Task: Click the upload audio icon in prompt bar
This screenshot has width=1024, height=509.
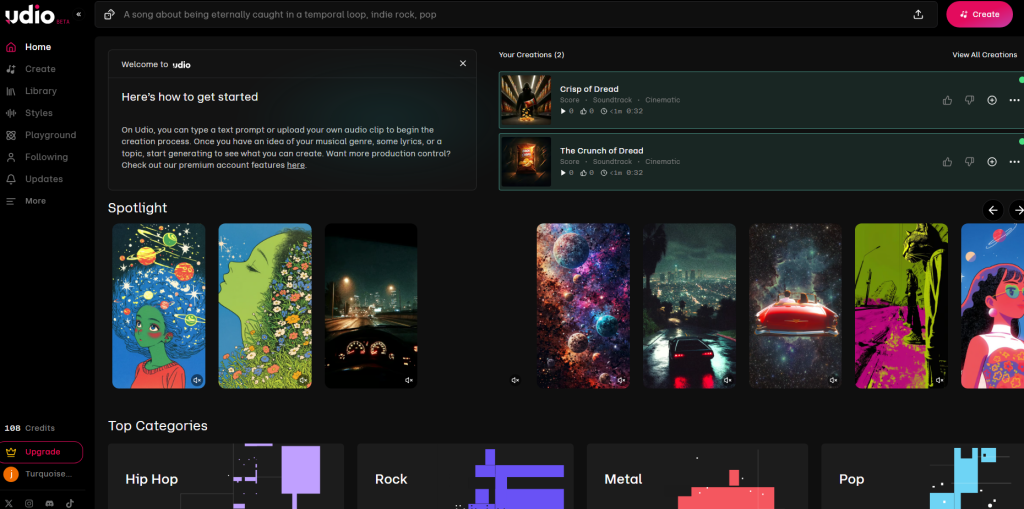Action: 918,15
